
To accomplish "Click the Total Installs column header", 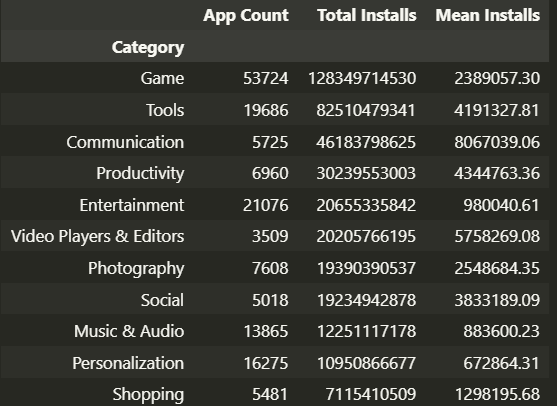I will click(x=367, y=15).
